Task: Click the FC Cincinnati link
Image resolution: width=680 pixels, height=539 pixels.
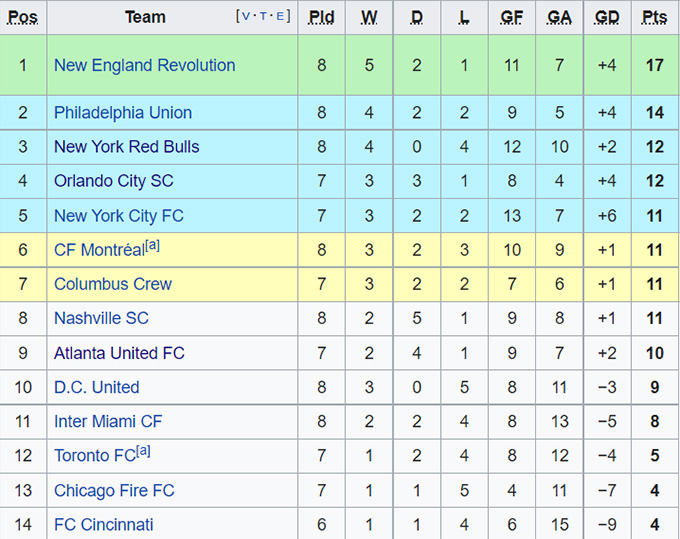Action: [x=103, y=524]
